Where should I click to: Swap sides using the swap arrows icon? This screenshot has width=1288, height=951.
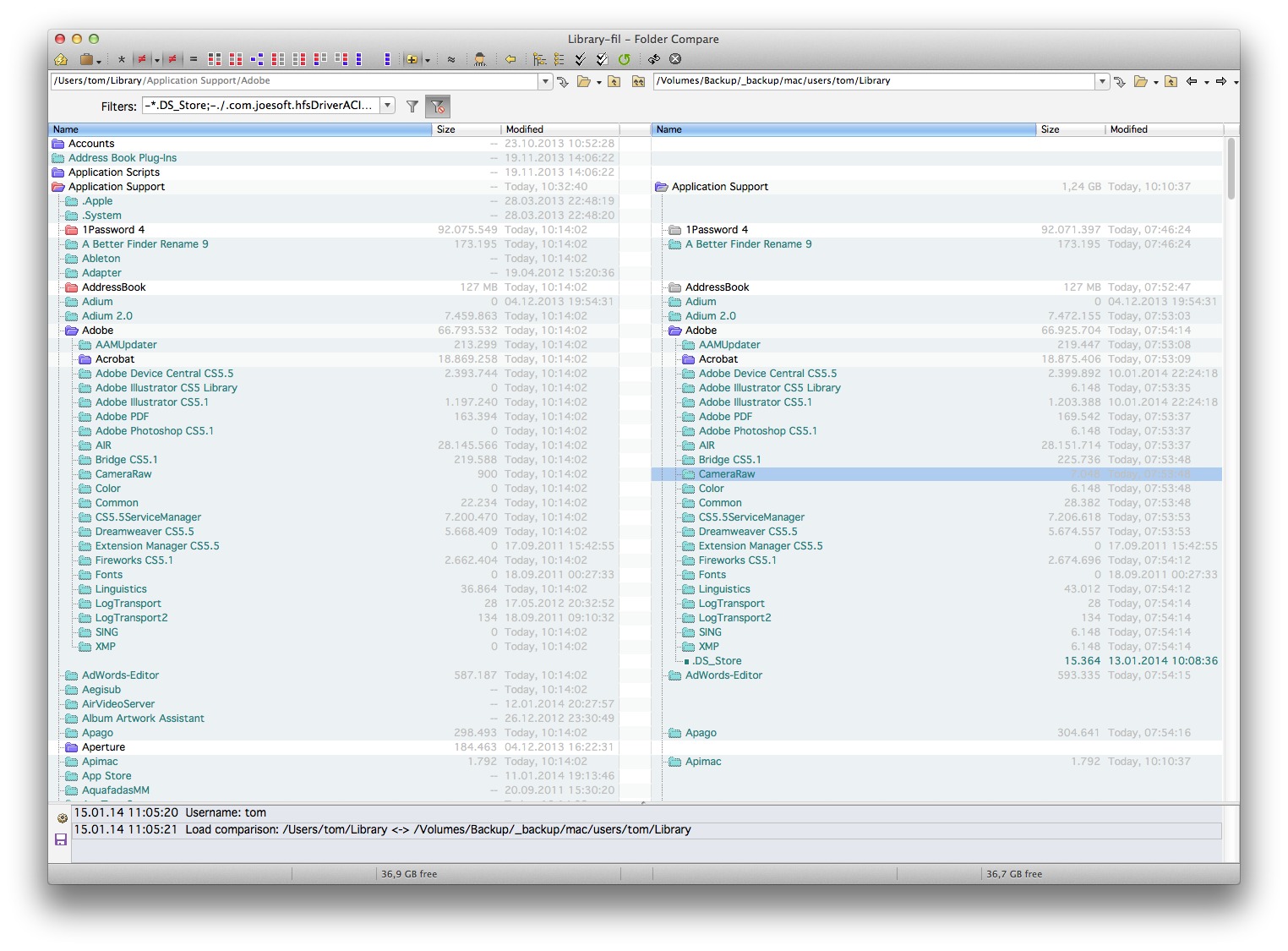click(x=653, y=59)
